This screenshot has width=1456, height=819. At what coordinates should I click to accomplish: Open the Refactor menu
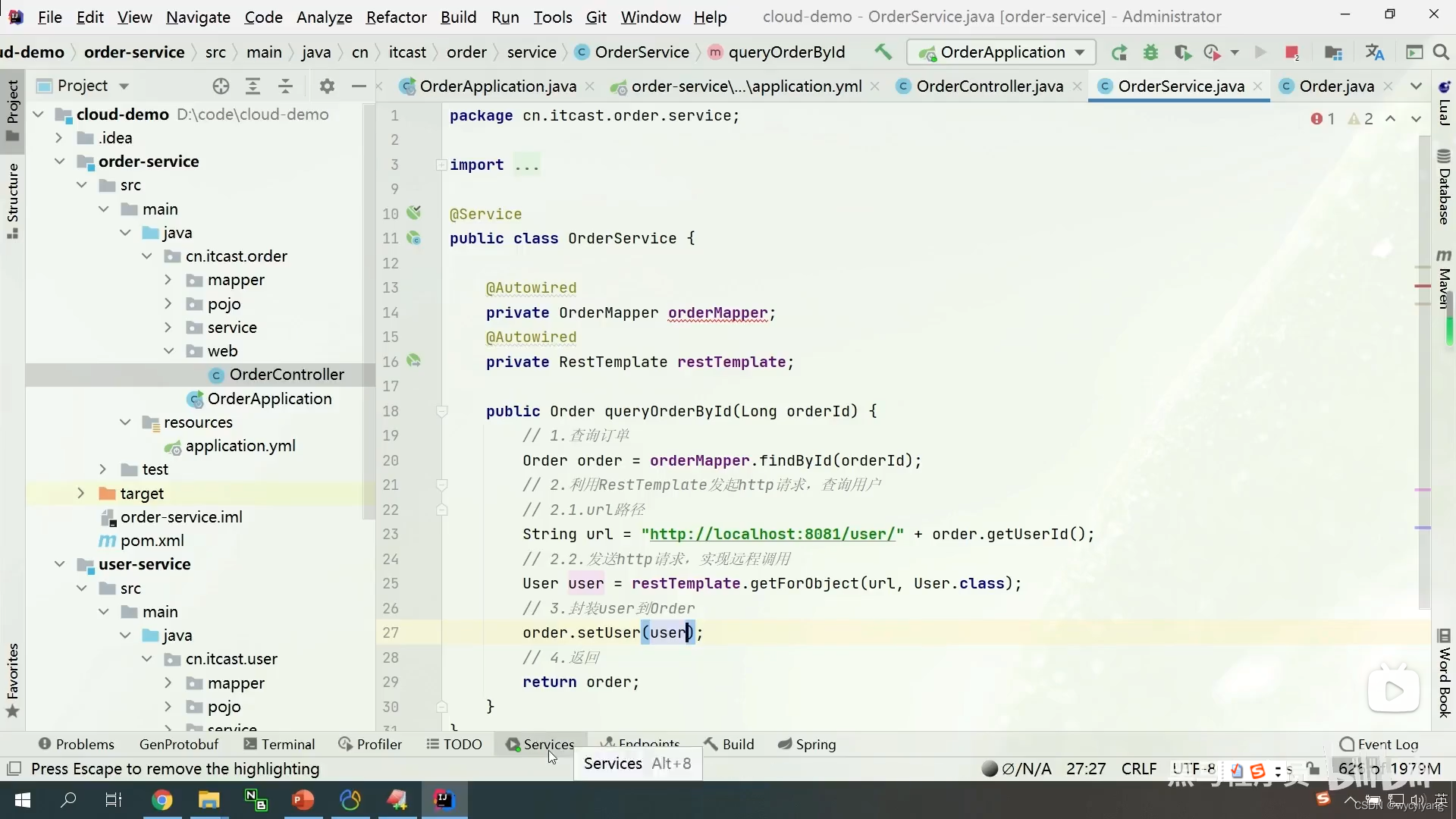click(396, 17)
